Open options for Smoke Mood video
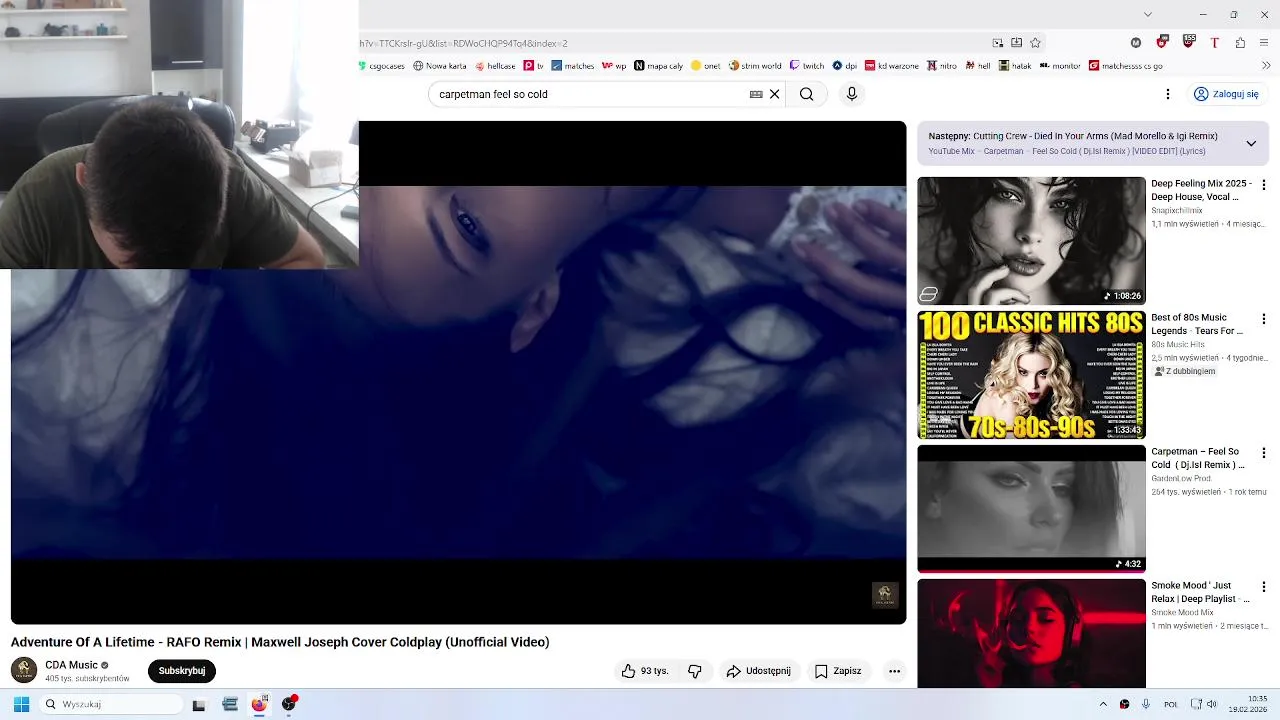 click(x=1263, y=587)
